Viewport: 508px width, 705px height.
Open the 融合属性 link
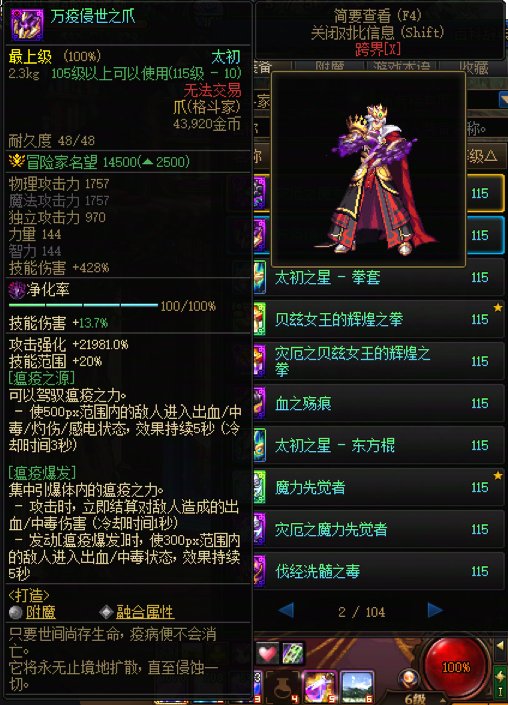[x=145, y=612]
